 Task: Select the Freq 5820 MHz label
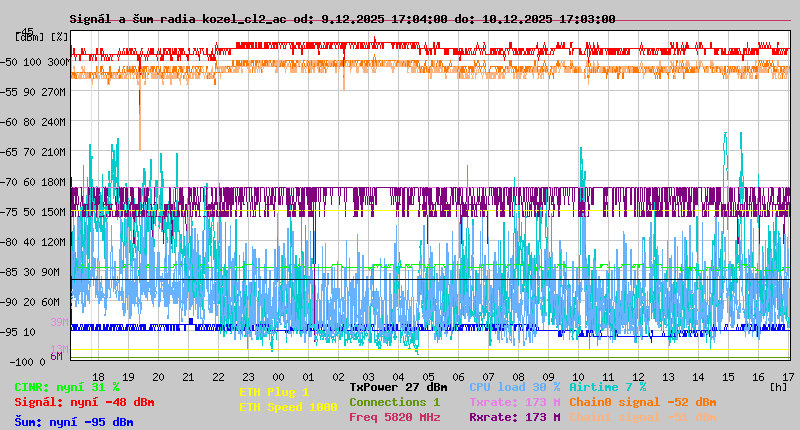(x=394, y=418)
